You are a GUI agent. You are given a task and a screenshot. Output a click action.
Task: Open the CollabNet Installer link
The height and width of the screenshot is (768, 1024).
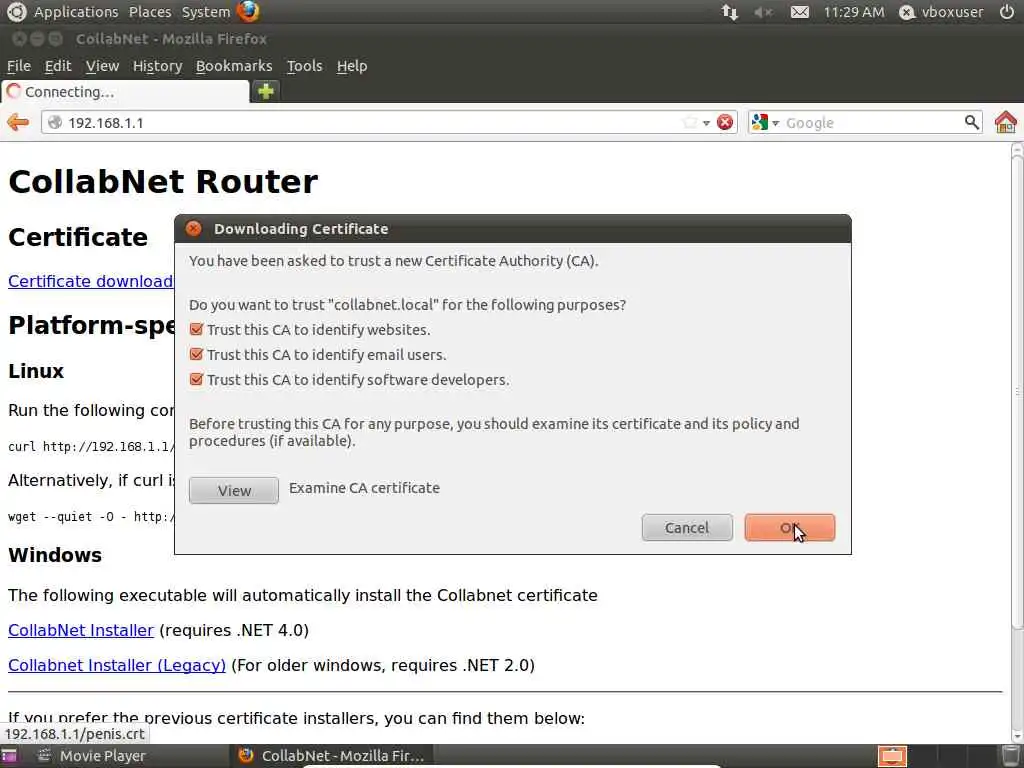[x=81, y=630]
